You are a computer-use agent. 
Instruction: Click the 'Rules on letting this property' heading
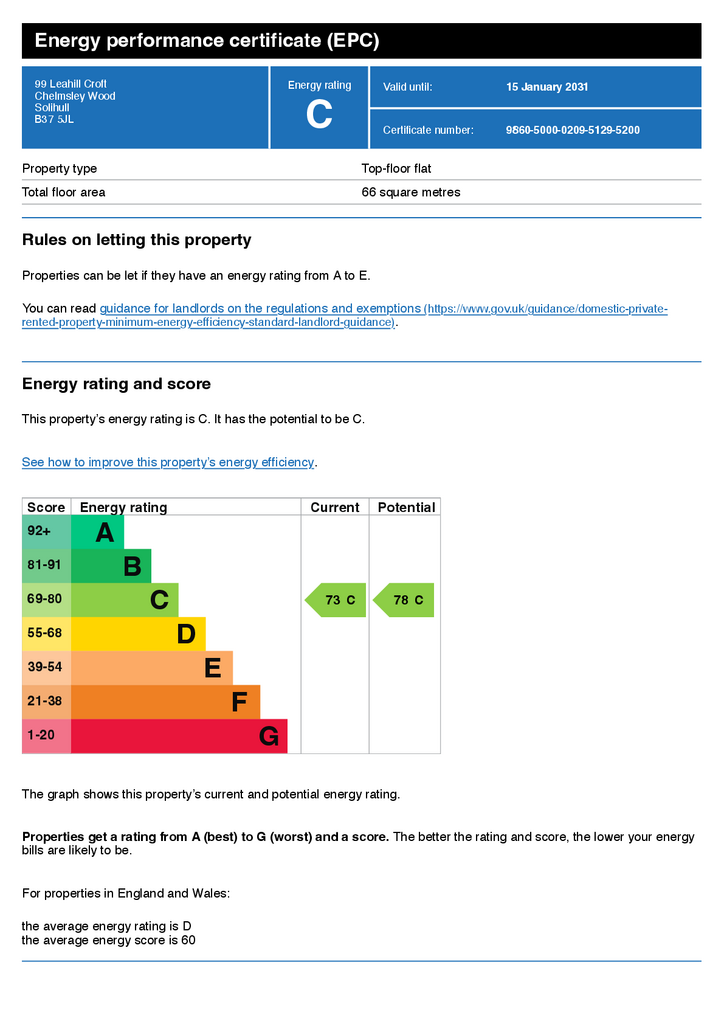(136, 240)
